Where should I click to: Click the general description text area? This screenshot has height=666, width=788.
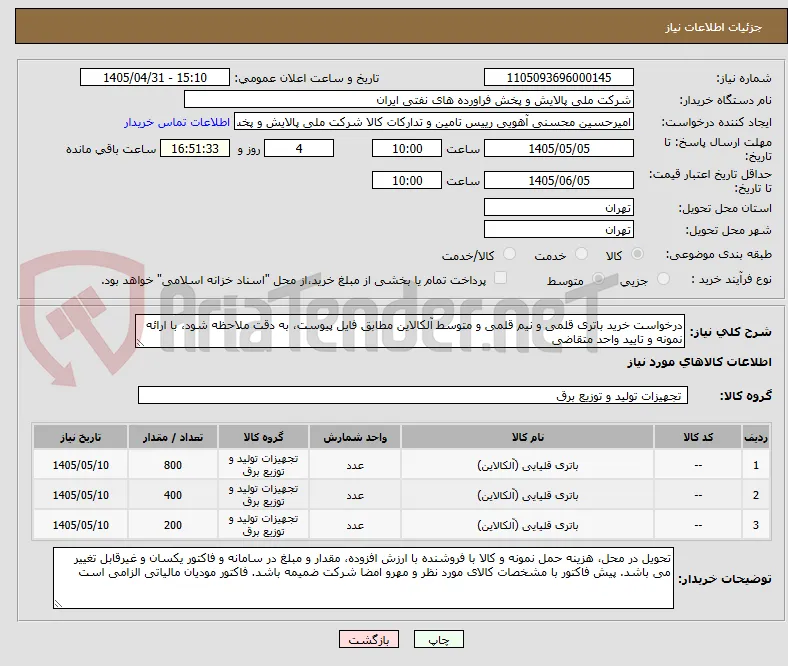pos(410,331)
